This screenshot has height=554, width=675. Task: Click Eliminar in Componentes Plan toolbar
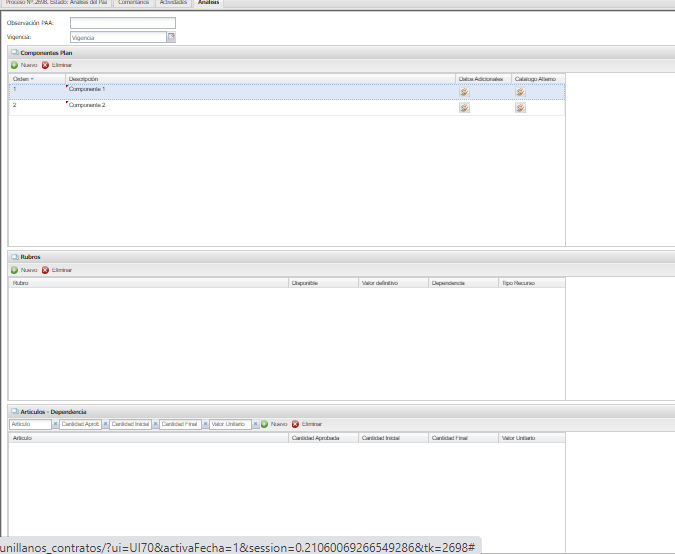pos(57,65)
